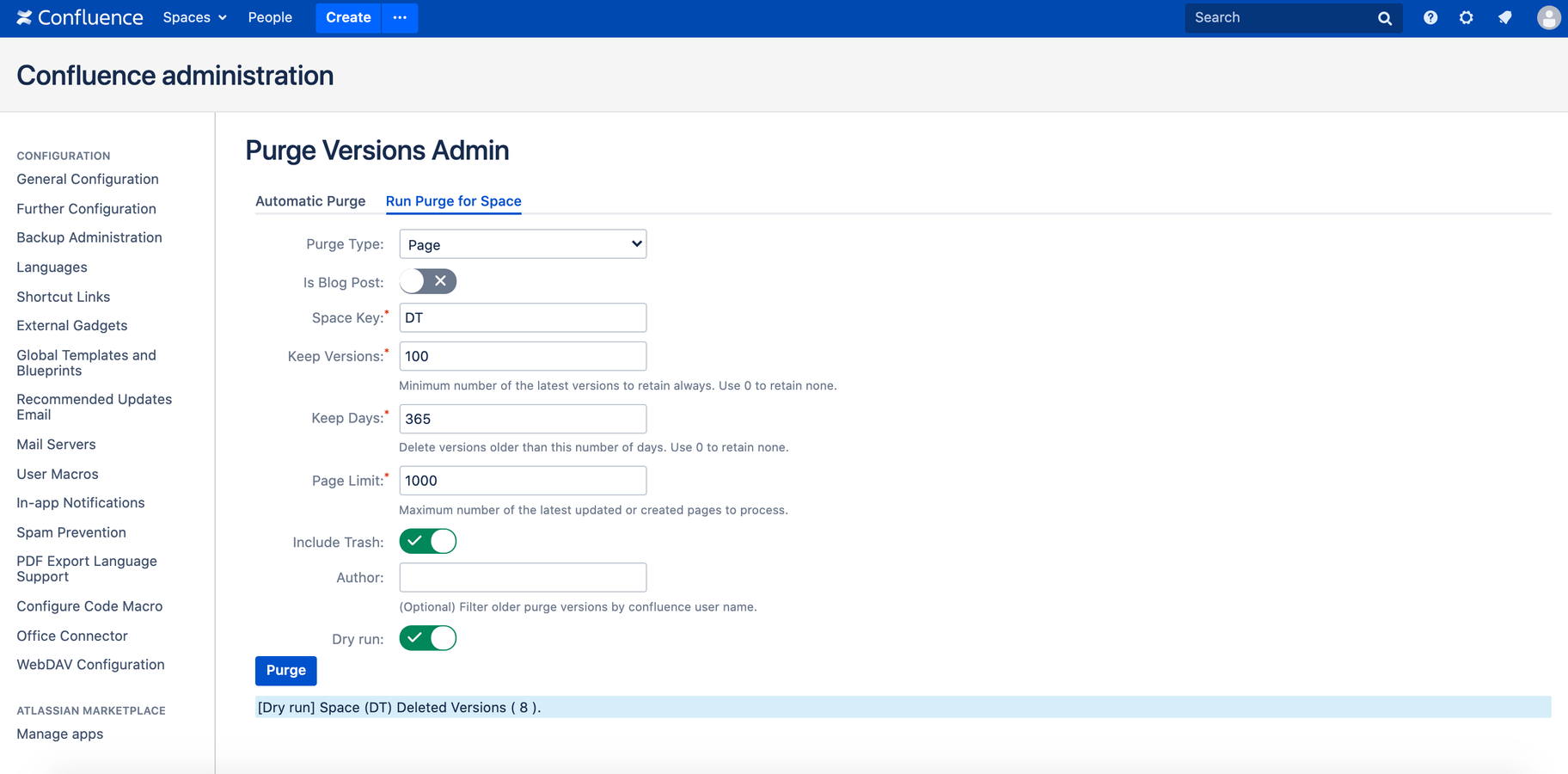Screen dimensions: 1568x774
Task: Open Further Configuration
Action: click(x=86, y=209)
